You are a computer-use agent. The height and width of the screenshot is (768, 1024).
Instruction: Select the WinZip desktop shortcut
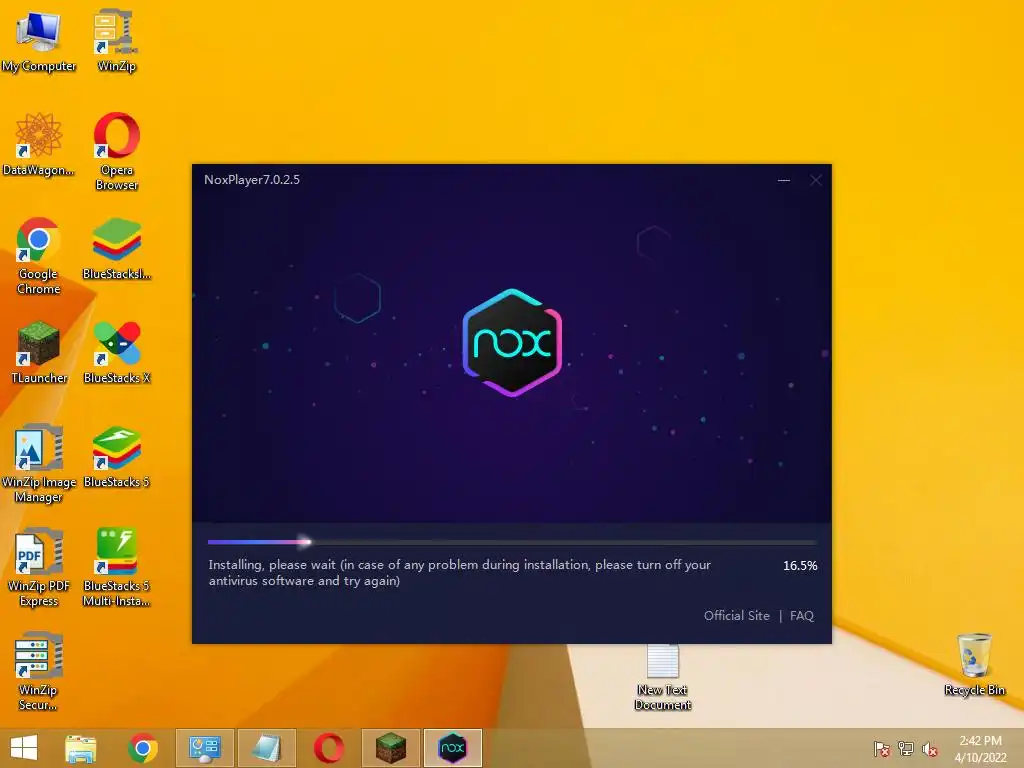[116, 41]
